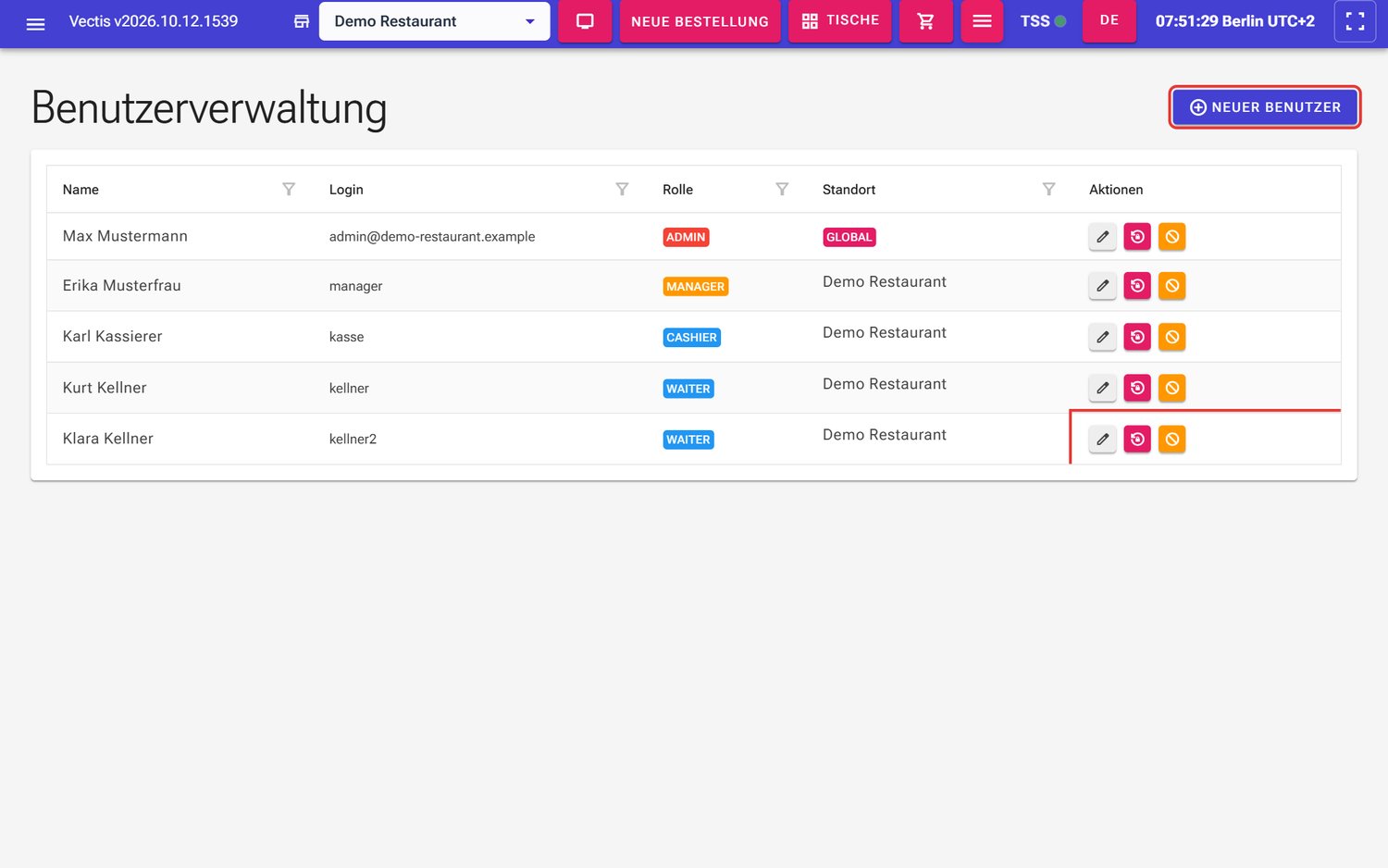
Task: Click the Name column header
Action: coord(81,190)
